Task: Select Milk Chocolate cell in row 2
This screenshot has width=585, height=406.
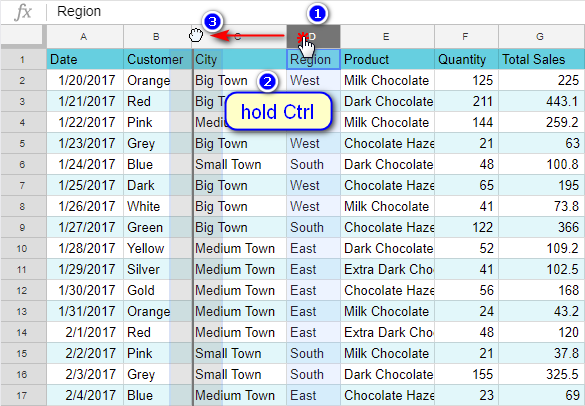Action: click(387, 81)
